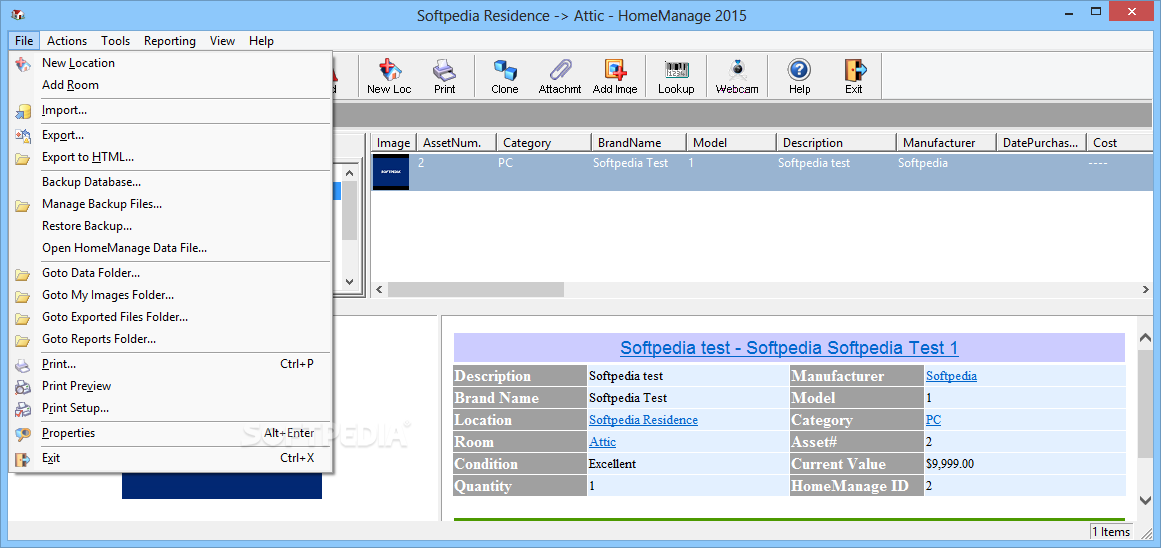Sort by AssetNum. column header
Viewport: 1161px width, 548px height.
(x=455, y=143)
